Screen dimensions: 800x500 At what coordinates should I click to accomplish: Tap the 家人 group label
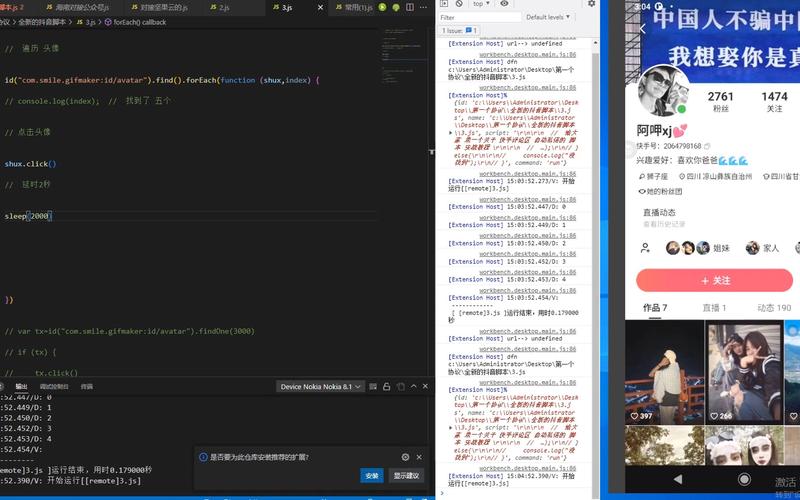click(x=770, y=248)
